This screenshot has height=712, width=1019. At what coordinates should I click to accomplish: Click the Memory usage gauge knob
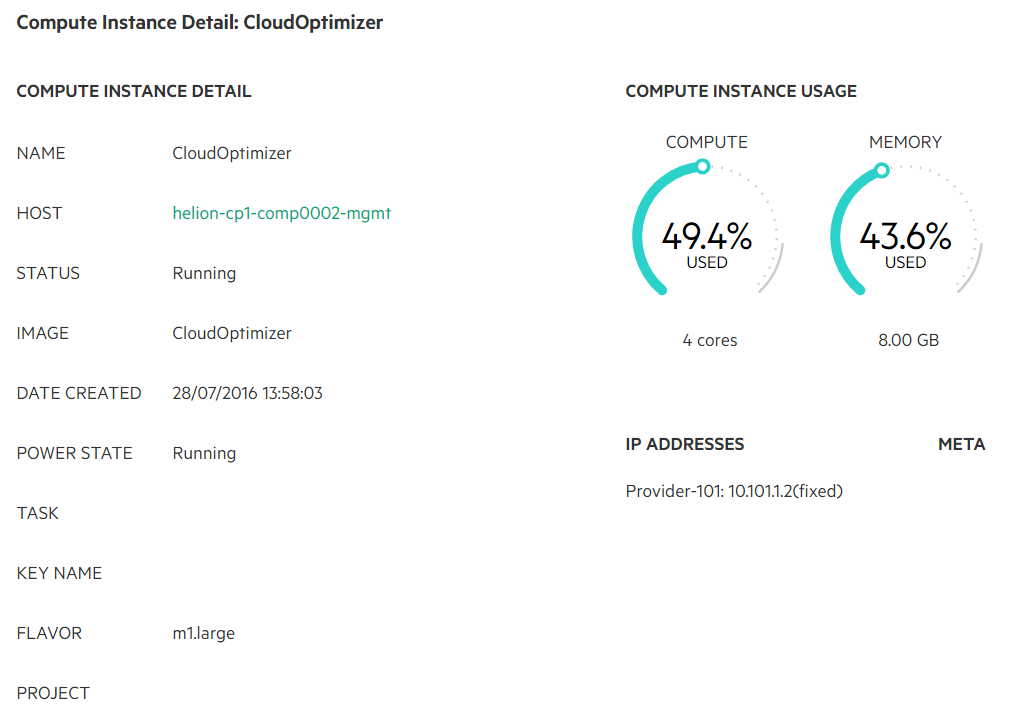[x=882, y=170]
